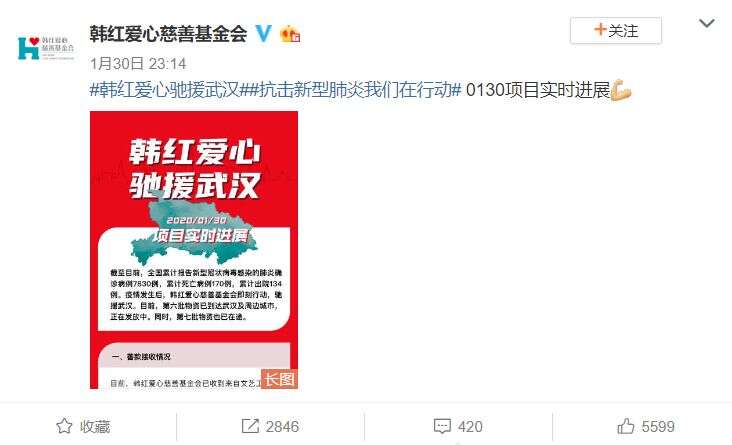The width and height of the screenshot is (732, 445).
Task: Open the post timestamp 1月30日 23:14
Action: (138, 64)
